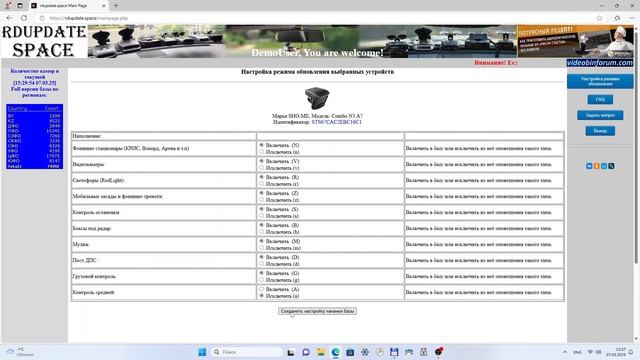Click the RDUPDATE SPACE logo
Viewport: 640px width, 360px height.
coord(44,41)
